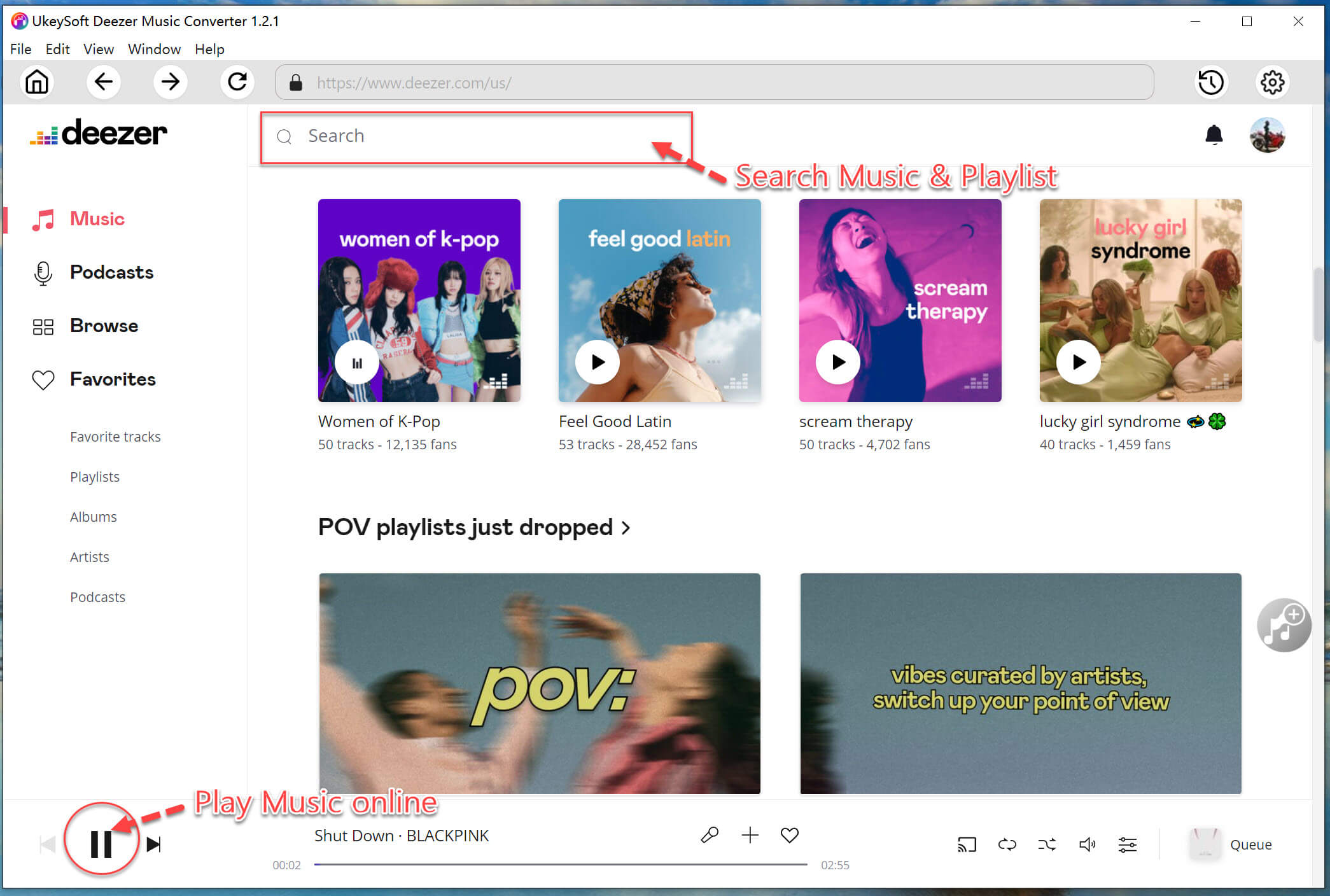This screenshot has height=896, width=1330.
Task: Click the Women of K-Pop playlist thumbnail
Action: click(x=418, y=300)
